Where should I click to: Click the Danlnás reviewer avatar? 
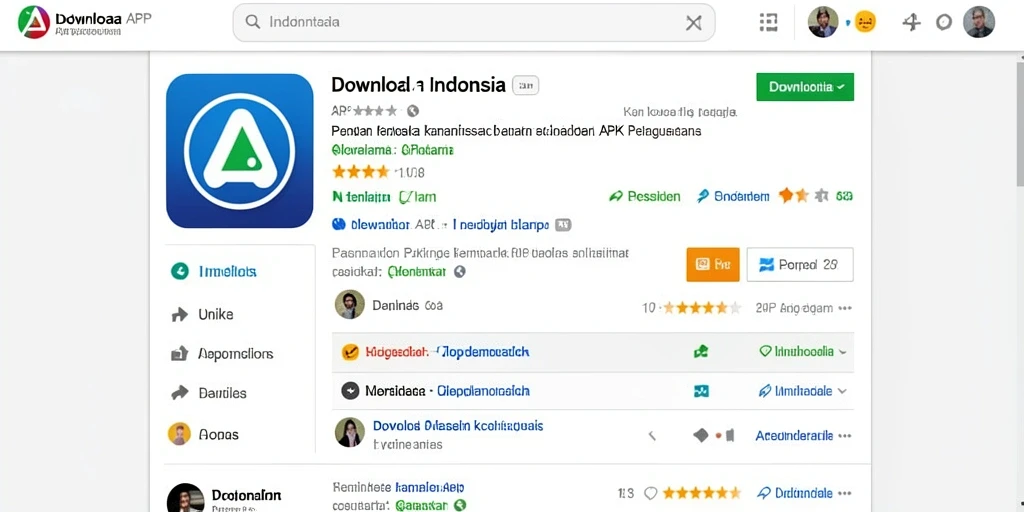pos(349,304)
